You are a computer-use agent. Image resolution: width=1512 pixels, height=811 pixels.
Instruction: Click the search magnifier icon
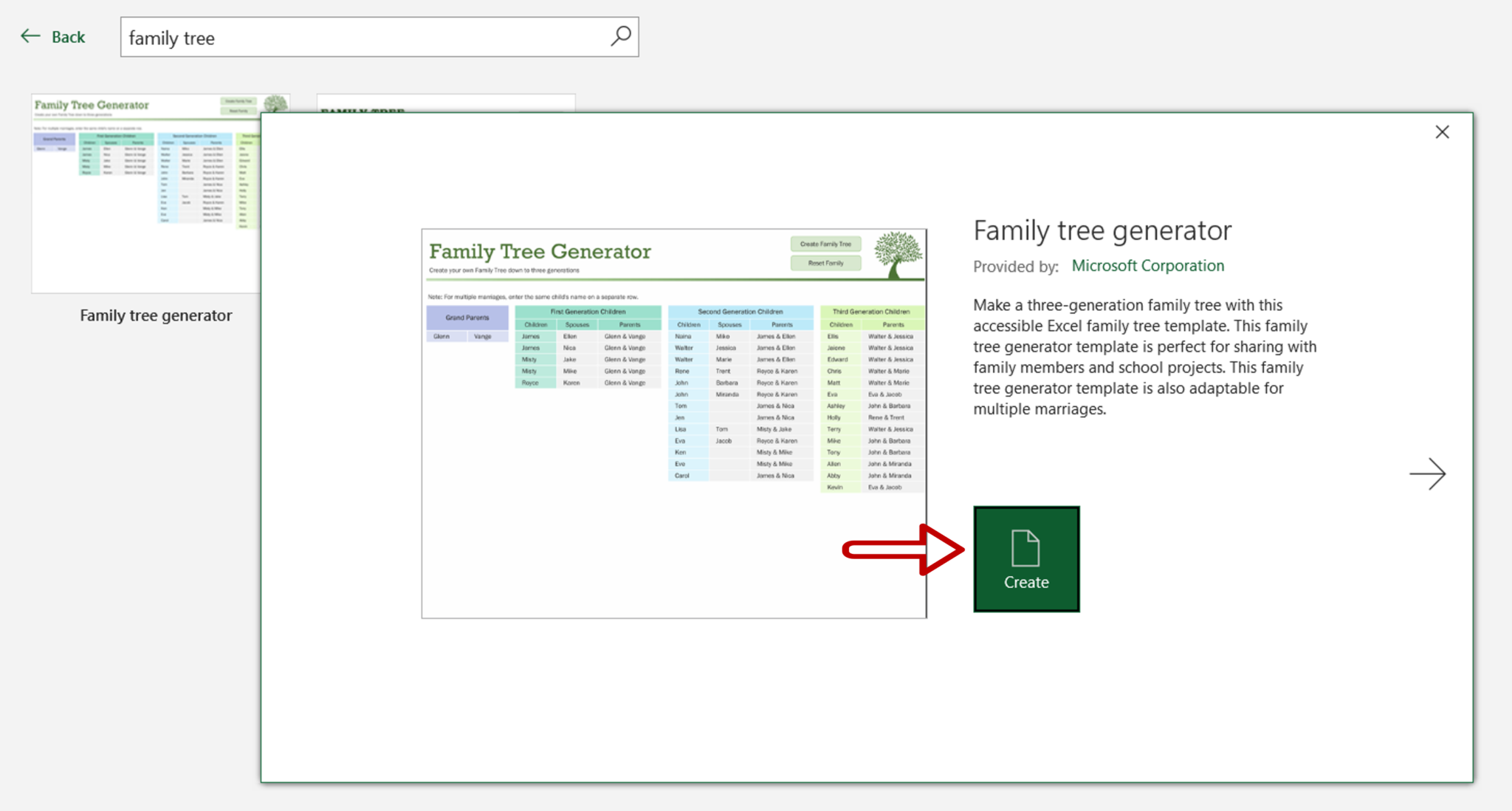[x=621, y=36]
